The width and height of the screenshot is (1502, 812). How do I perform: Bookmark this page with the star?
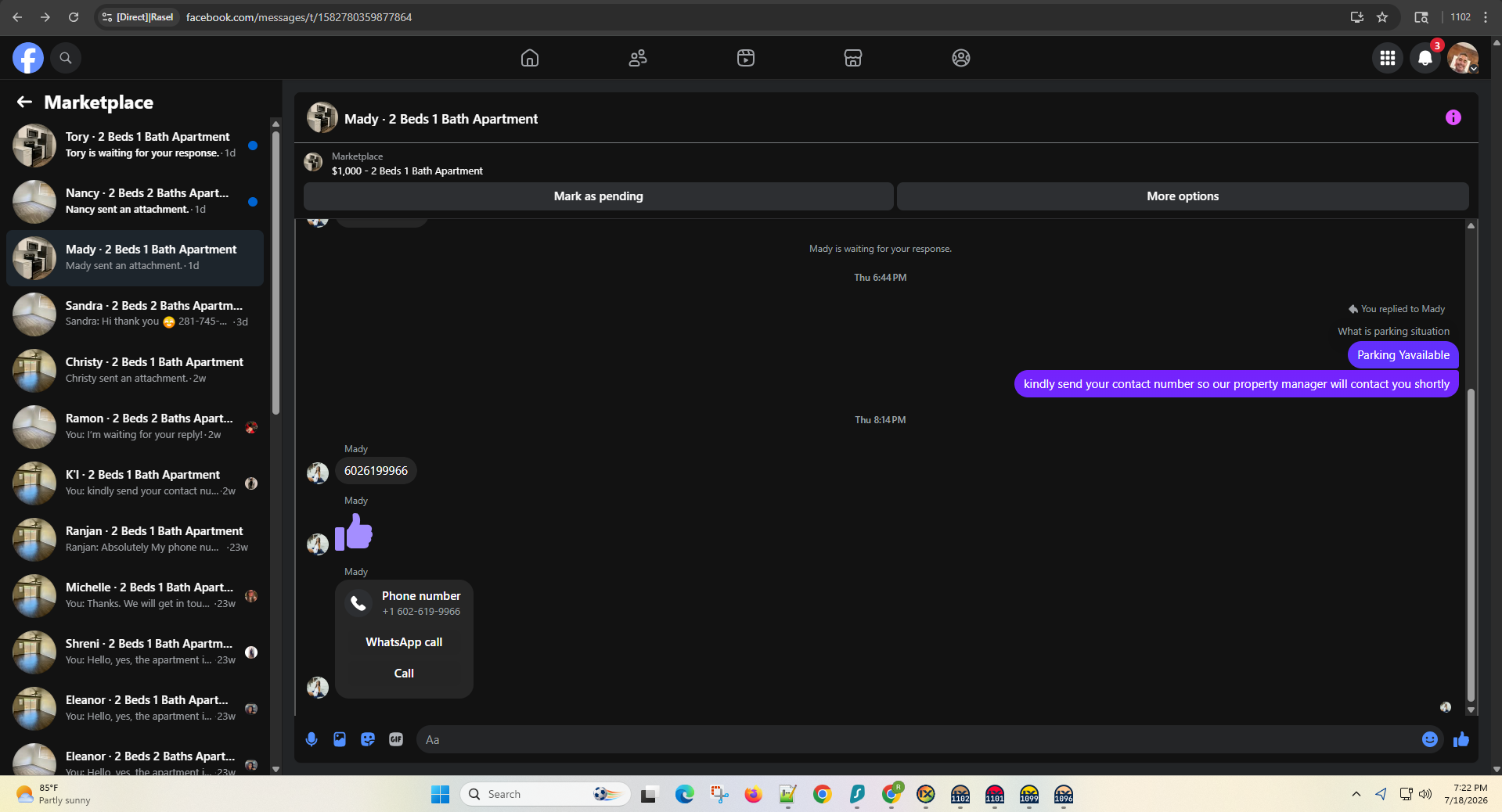click(1383, 17)
